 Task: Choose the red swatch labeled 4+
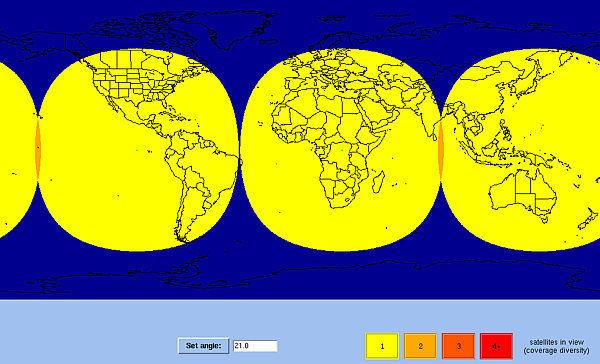[x=496, y=346]
